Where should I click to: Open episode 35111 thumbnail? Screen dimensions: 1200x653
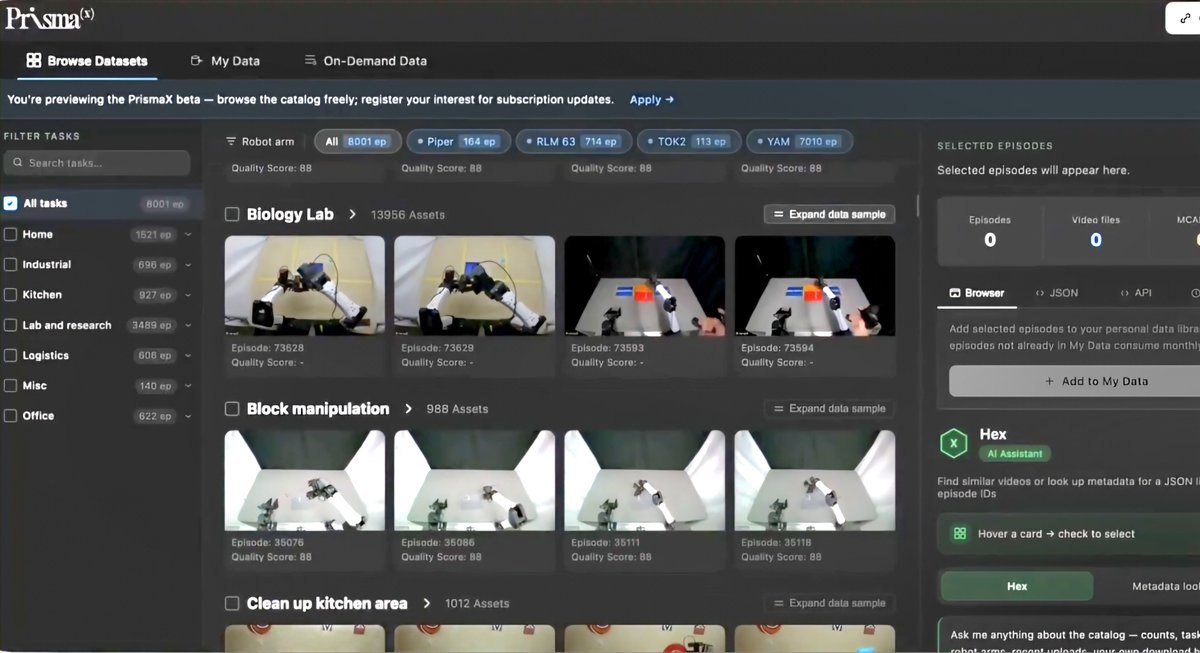[645, 480]
